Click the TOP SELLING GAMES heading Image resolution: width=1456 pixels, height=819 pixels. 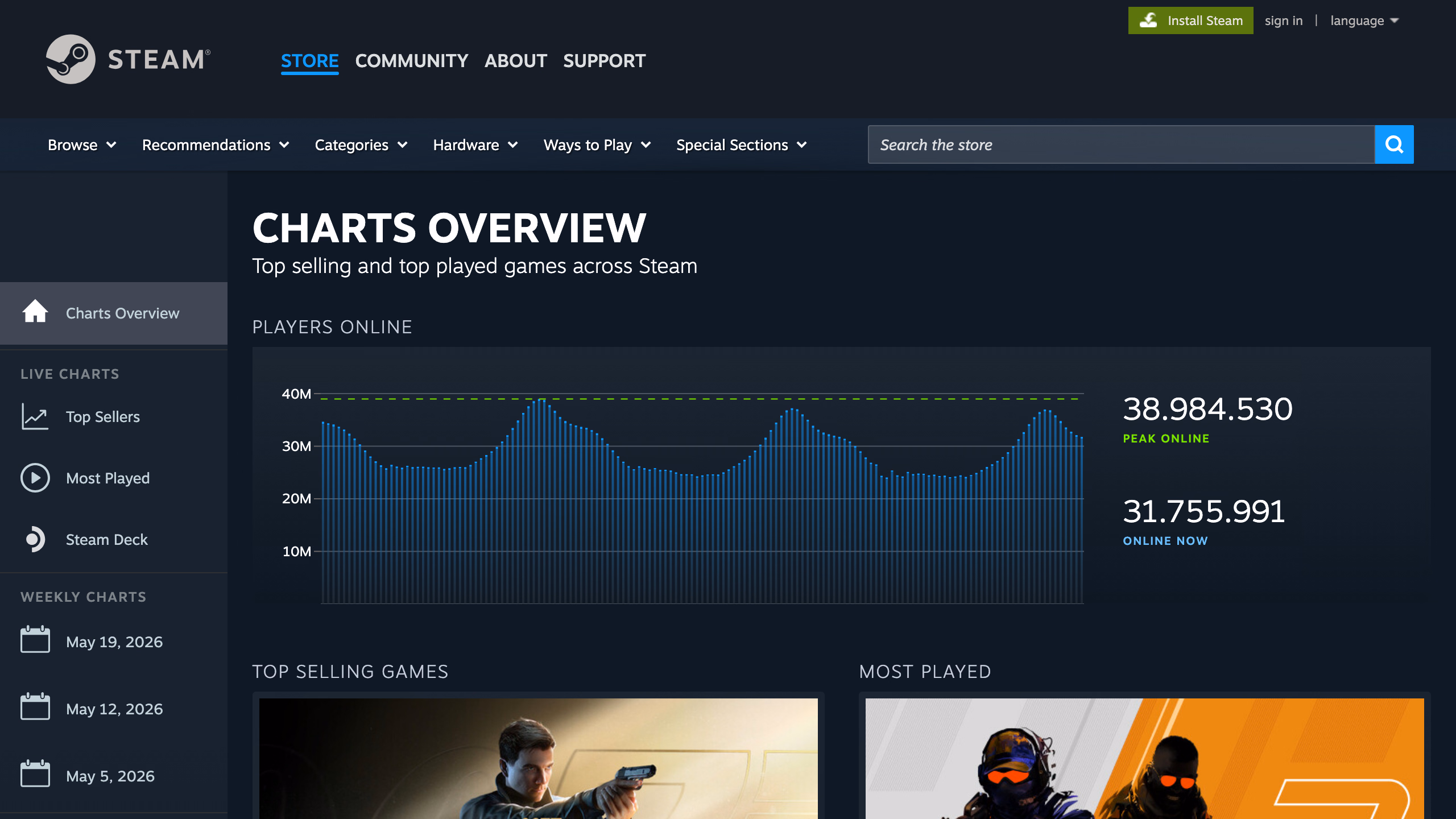350,672
